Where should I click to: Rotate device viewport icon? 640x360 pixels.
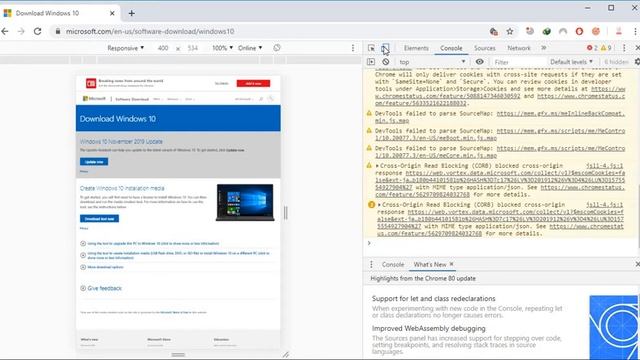tap(277, 48)
